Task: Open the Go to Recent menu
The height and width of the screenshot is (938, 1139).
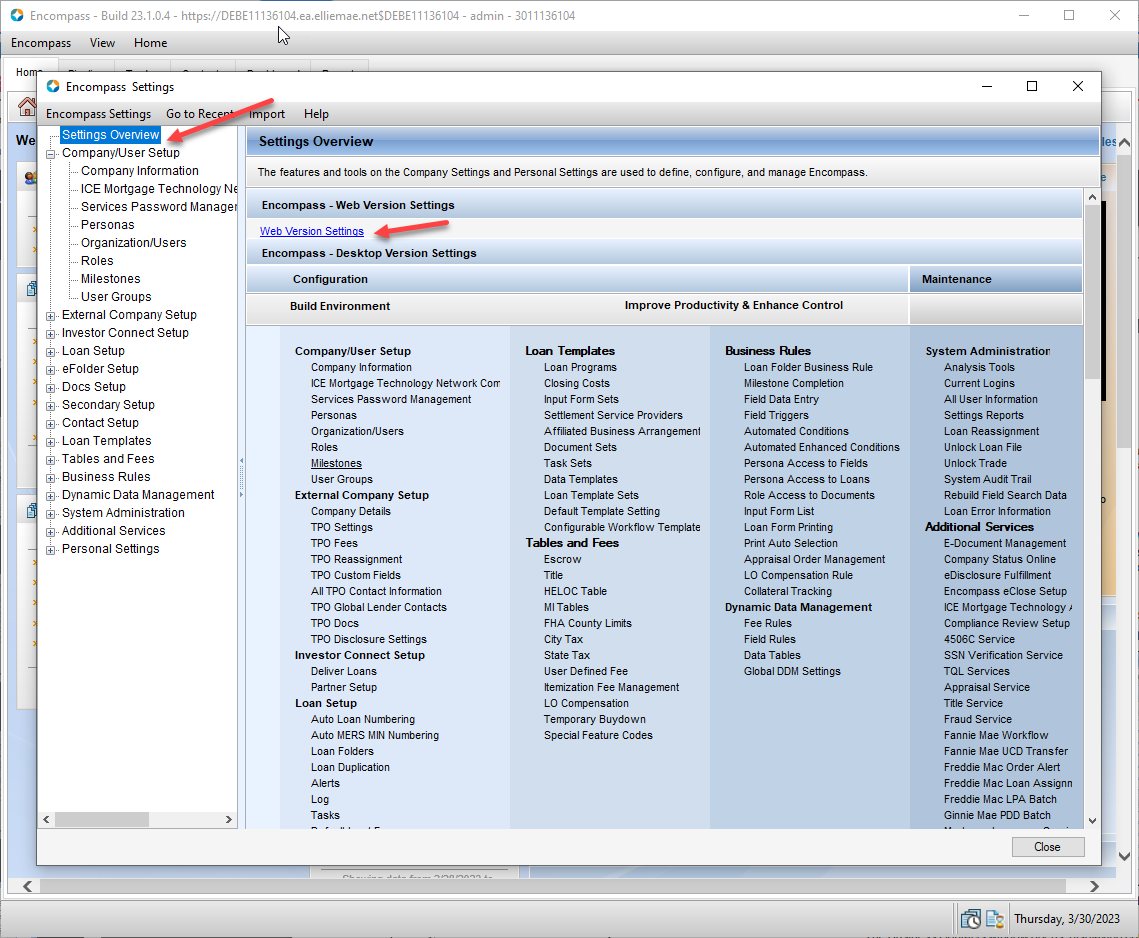Action: pyautogui.click(x=200, y=114)
